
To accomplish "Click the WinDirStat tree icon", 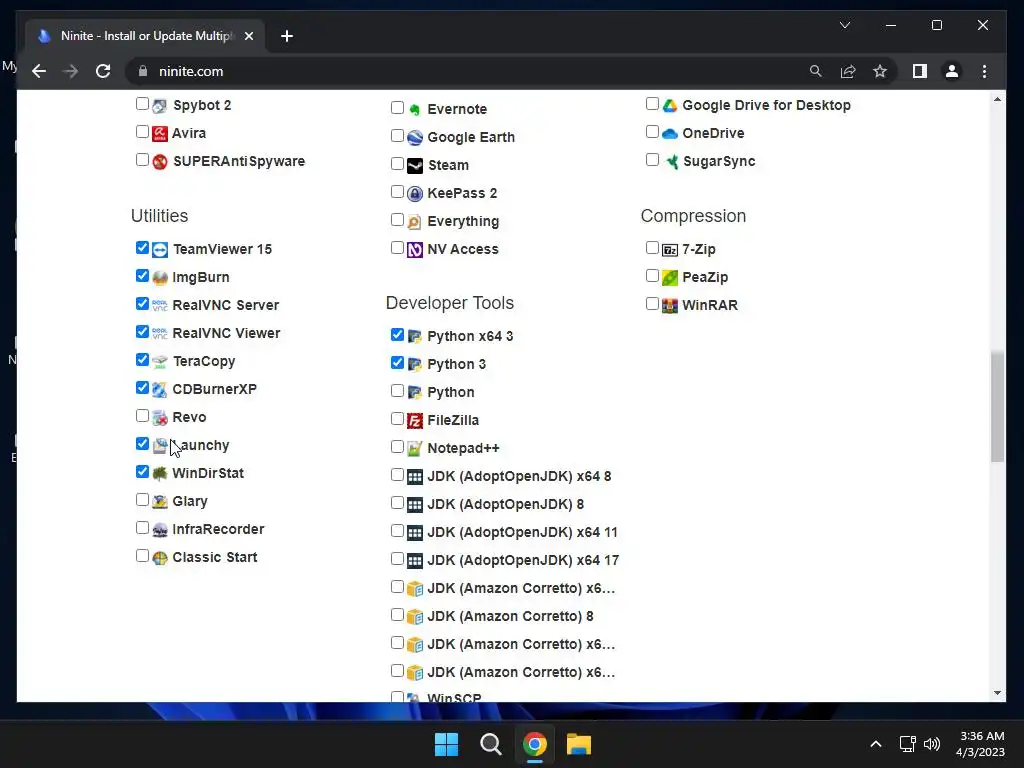I will [x=160, y=473].
